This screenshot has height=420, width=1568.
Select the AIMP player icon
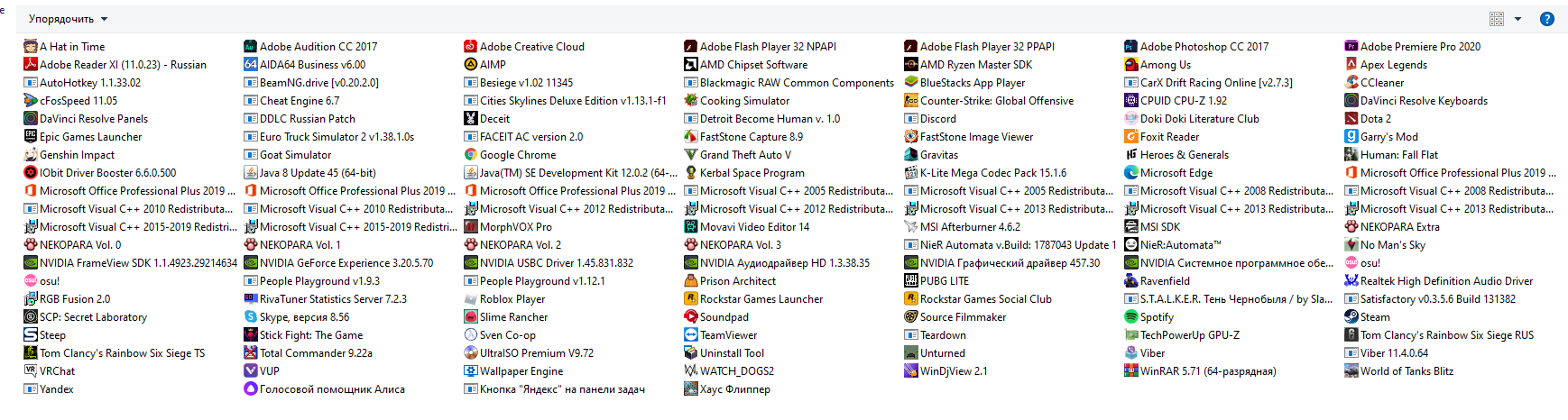(471, 64)
